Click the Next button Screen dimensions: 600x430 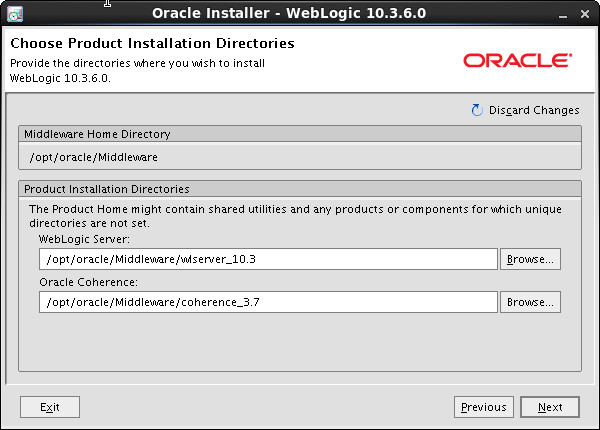pos(550,407)
